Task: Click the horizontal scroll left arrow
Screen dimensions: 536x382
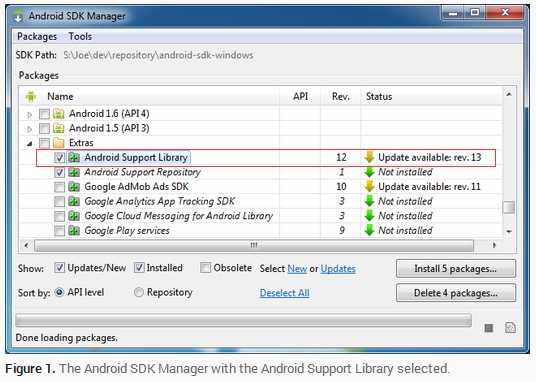Action: tap(26, 245)
